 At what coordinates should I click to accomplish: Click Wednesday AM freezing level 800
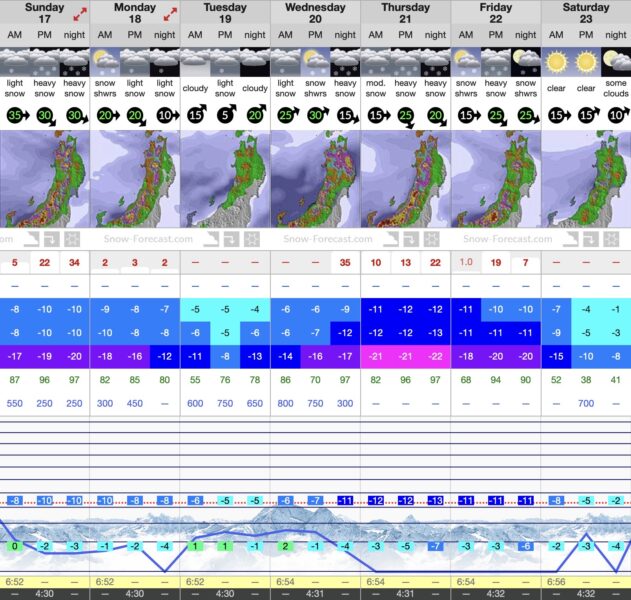click(x=285, y=403)
